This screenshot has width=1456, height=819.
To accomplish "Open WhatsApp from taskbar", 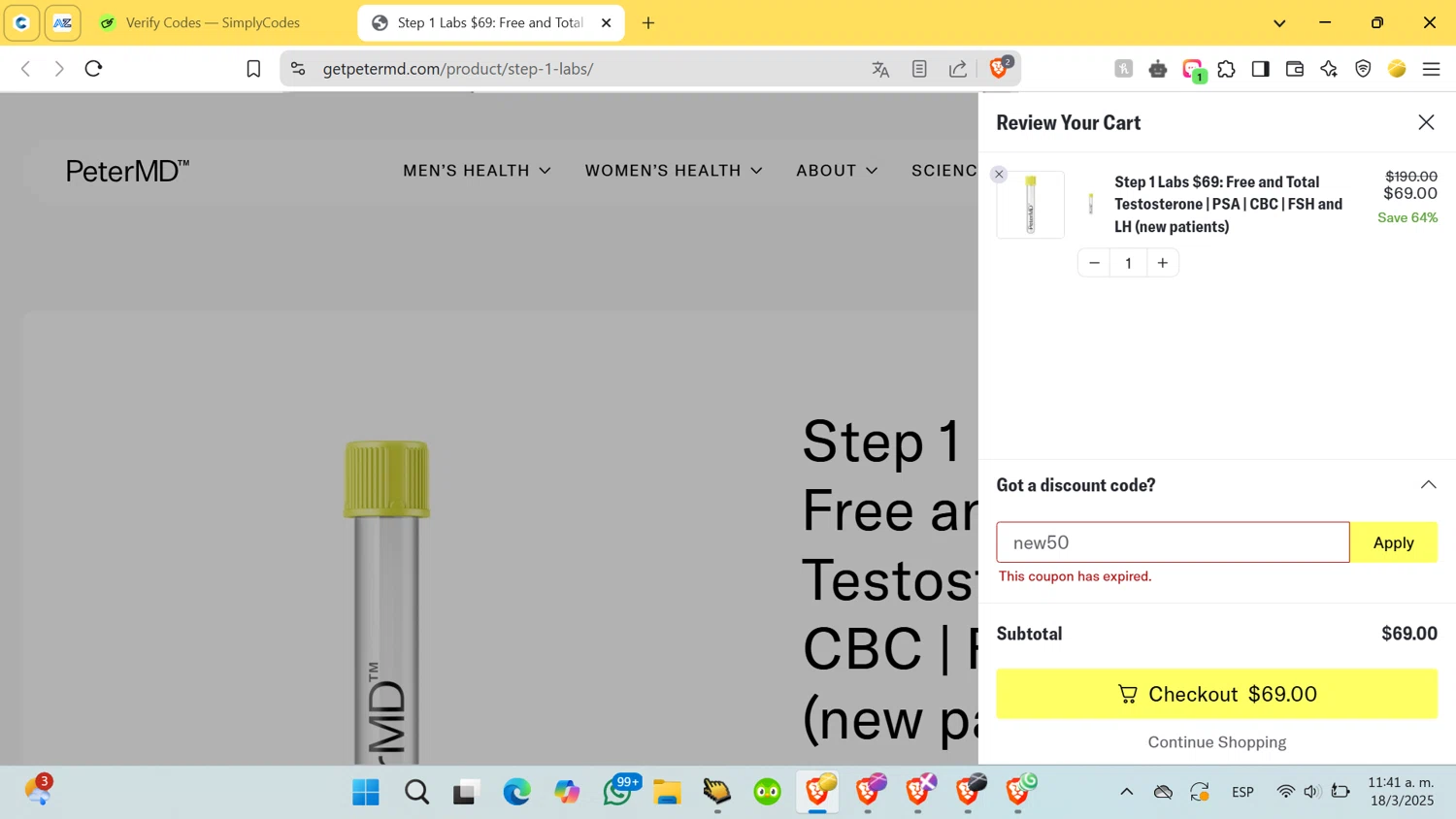I will pyautogui.click(x=618, y=792).
